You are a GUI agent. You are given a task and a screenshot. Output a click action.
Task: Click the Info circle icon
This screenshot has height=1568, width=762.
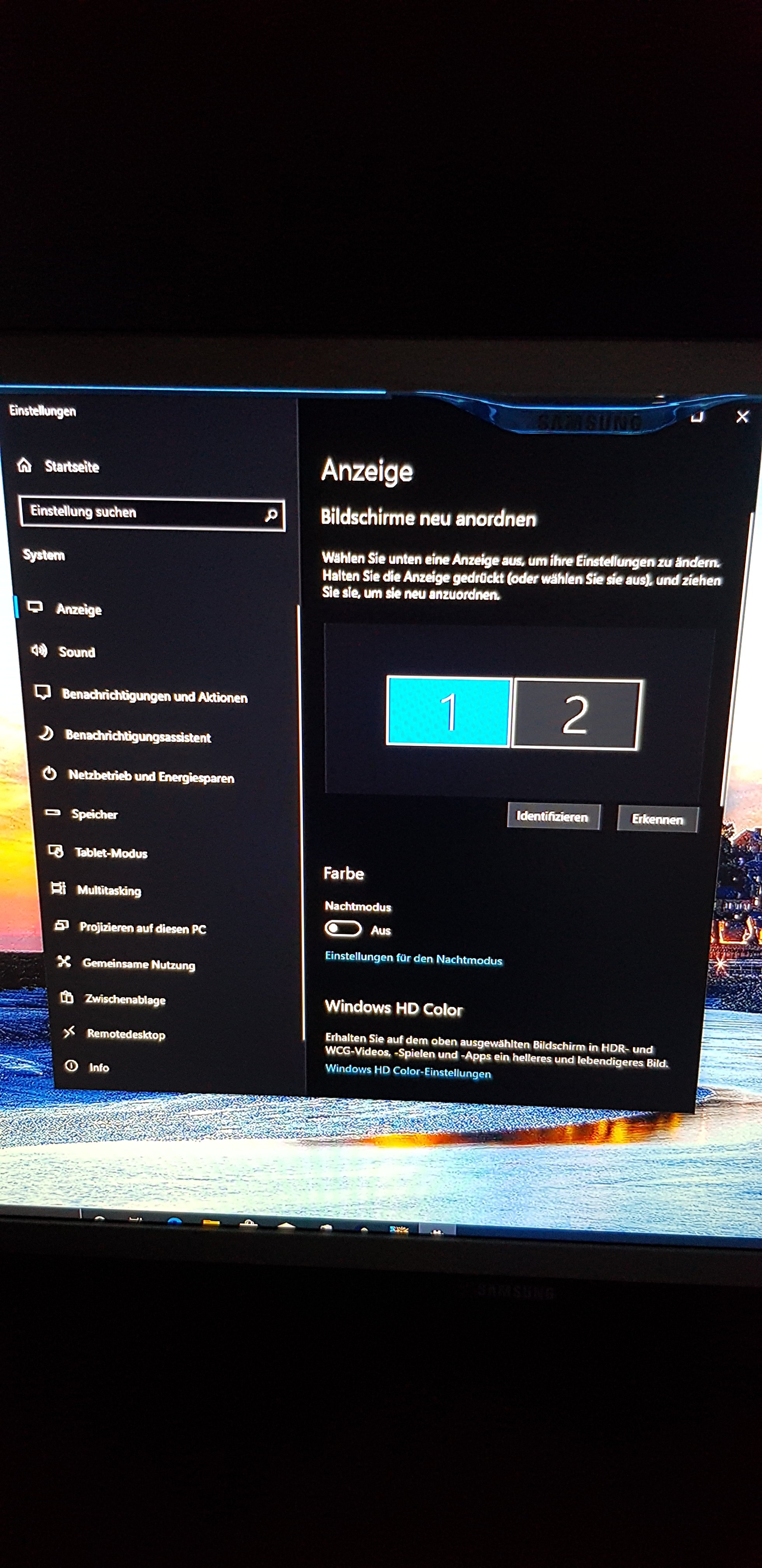[x=71, y=1066]
